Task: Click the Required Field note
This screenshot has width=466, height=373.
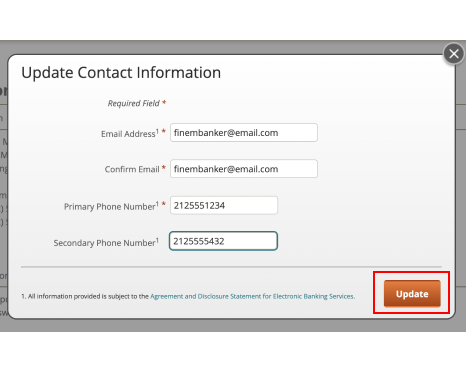Action: [134, 103]
